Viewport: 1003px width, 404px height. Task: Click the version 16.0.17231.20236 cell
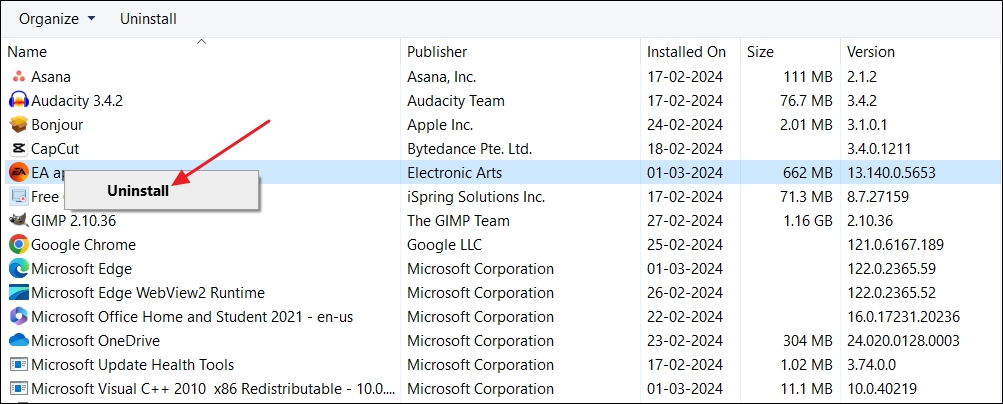tap(903, 316)
